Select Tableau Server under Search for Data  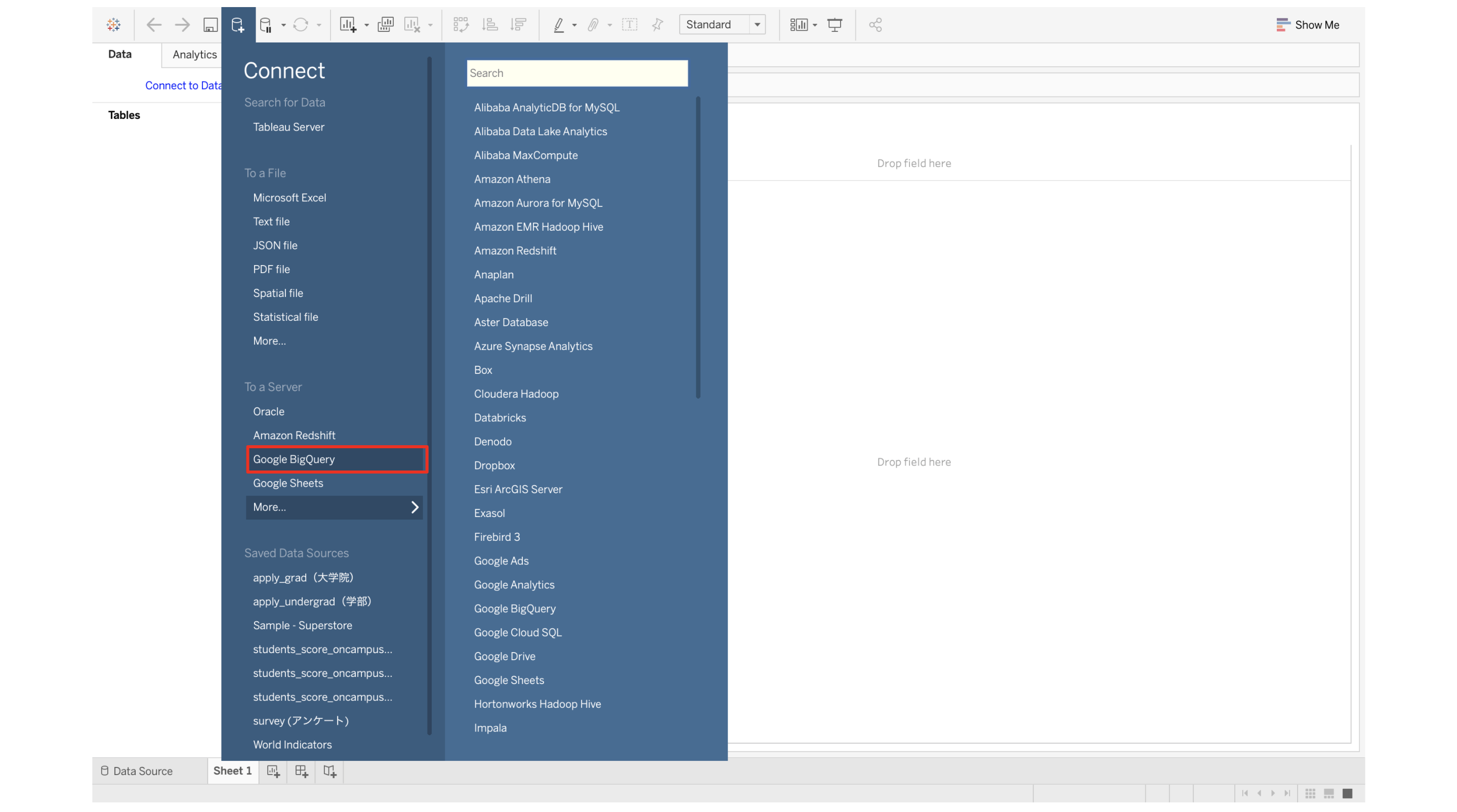click(x=288, y=127)
